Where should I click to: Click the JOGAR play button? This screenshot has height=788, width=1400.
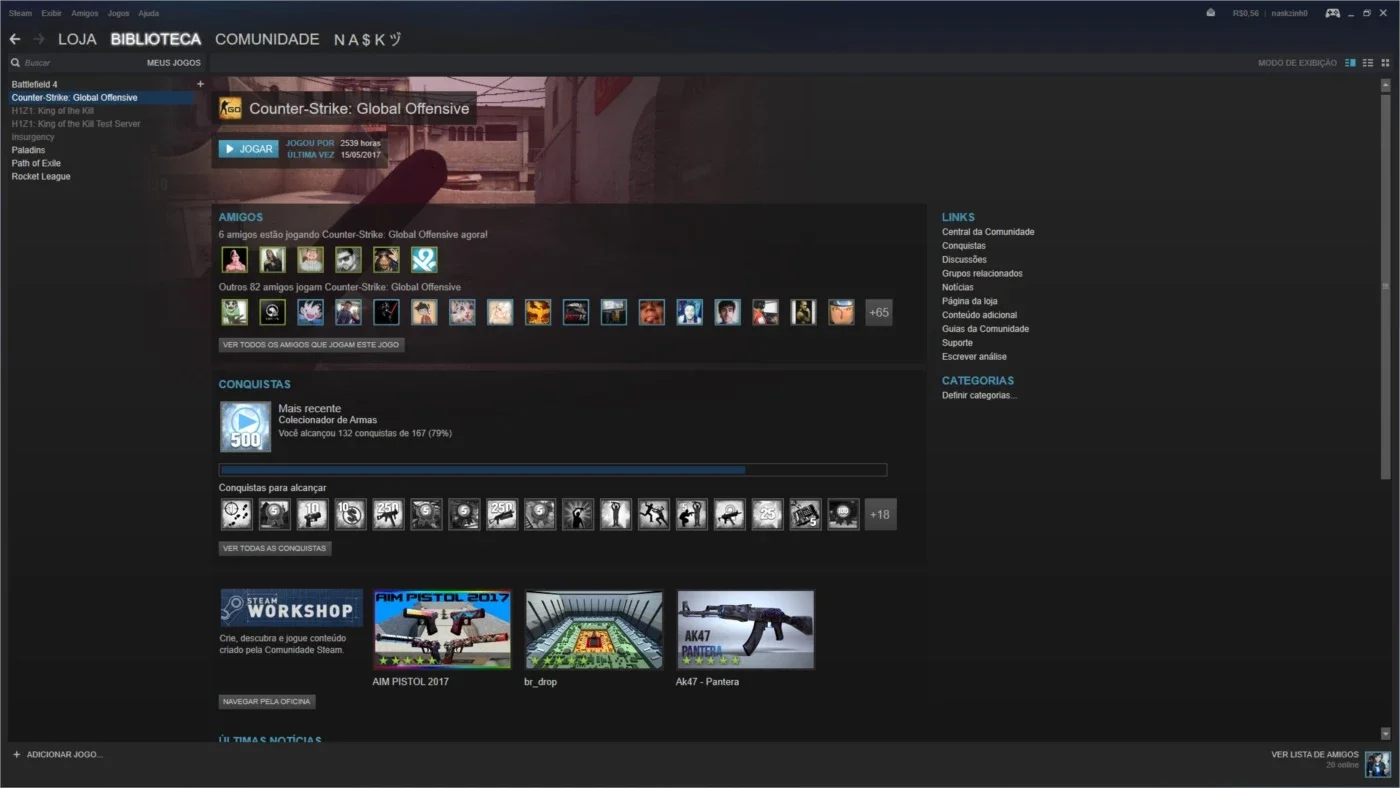click(x=248, y=149)
